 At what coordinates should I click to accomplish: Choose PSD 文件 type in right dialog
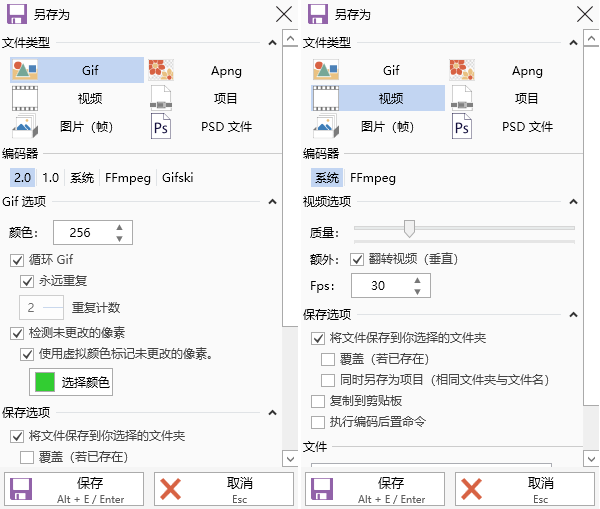click(x=515, y=127)
